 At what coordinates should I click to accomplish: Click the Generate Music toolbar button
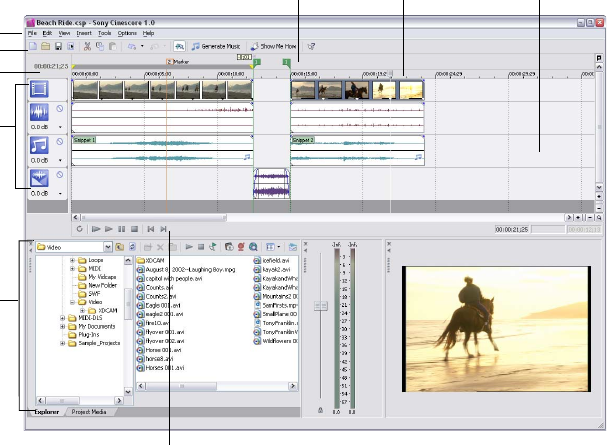(x=215, y=46)
